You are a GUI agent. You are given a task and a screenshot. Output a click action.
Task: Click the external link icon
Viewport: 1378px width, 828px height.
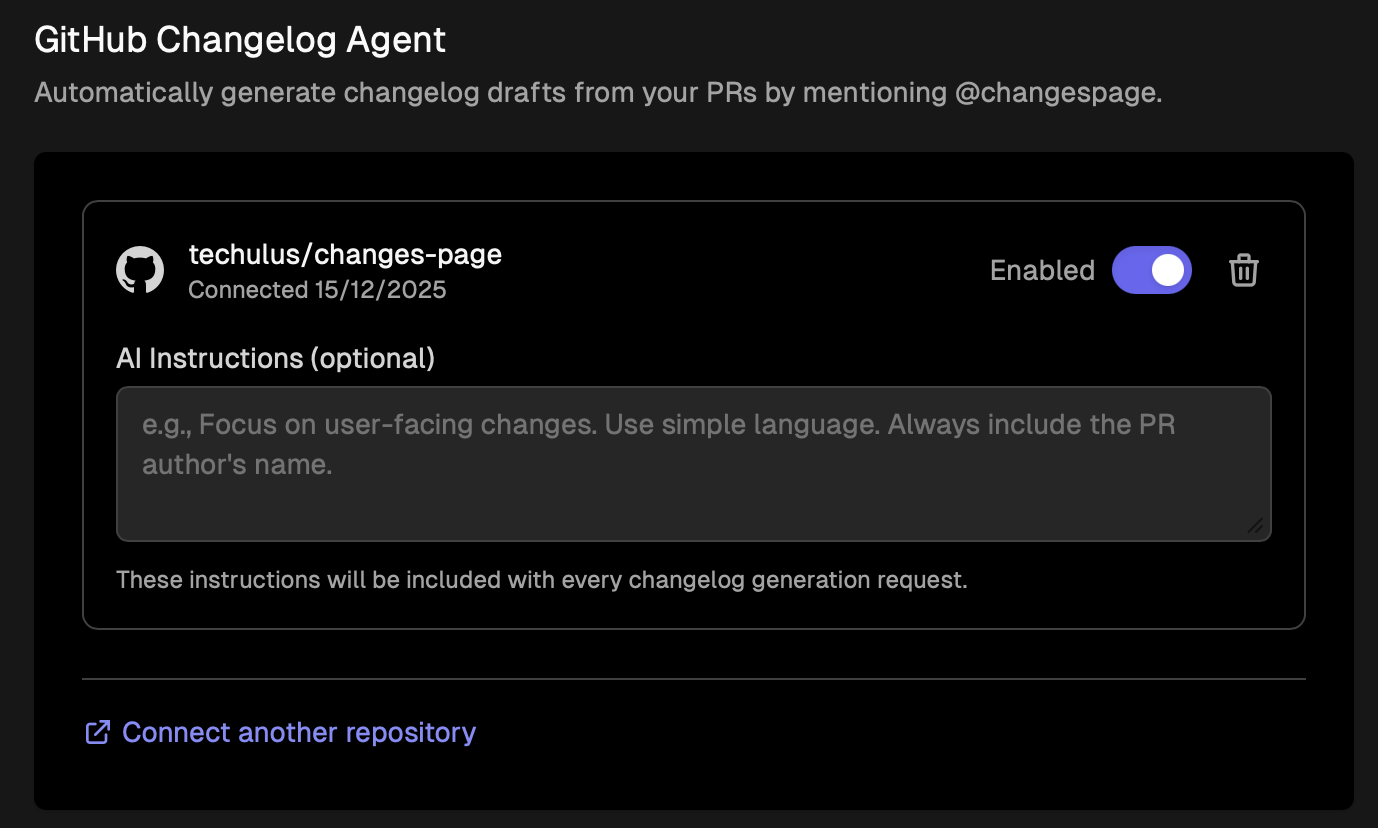(x=97, y=732)
